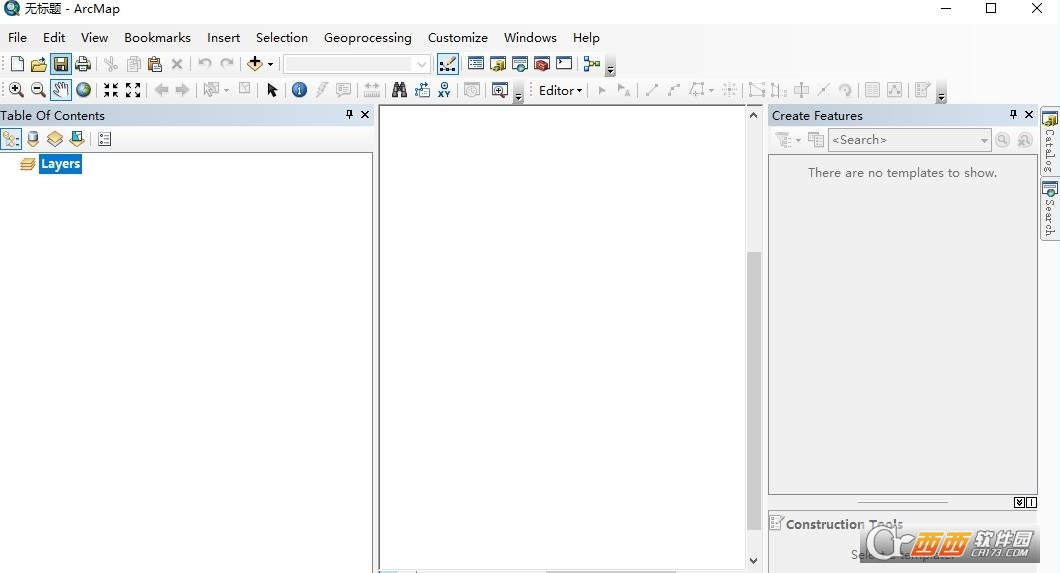Open the Customize menu

click(x=458, y=38)
